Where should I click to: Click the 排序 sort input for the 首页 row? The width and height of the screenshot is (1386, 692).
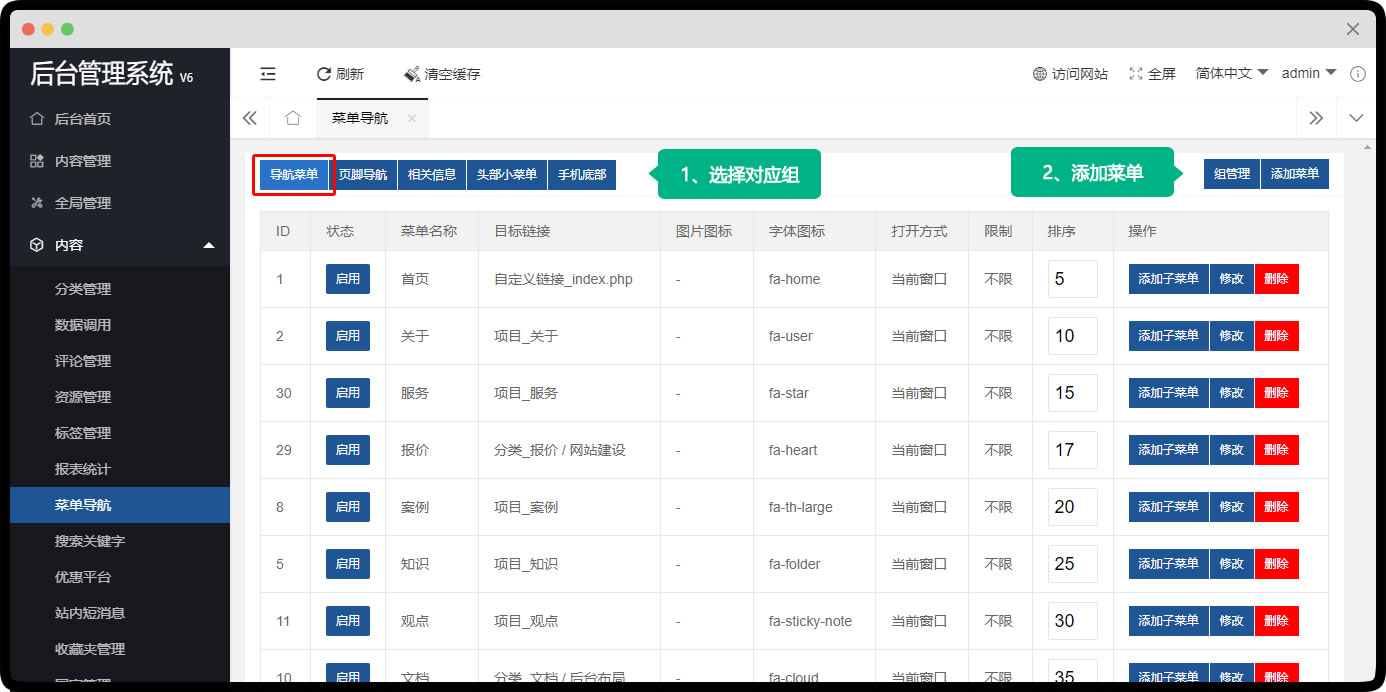(x=1073, y=279)
